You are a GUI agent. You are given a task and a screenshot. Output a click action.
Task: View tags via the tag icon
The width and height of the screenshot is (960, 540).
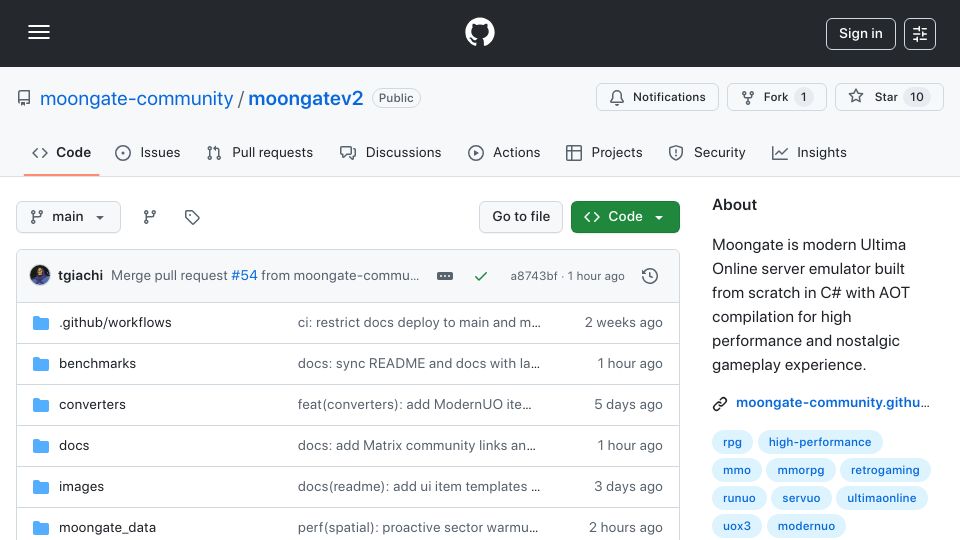[x=192, y=217]
